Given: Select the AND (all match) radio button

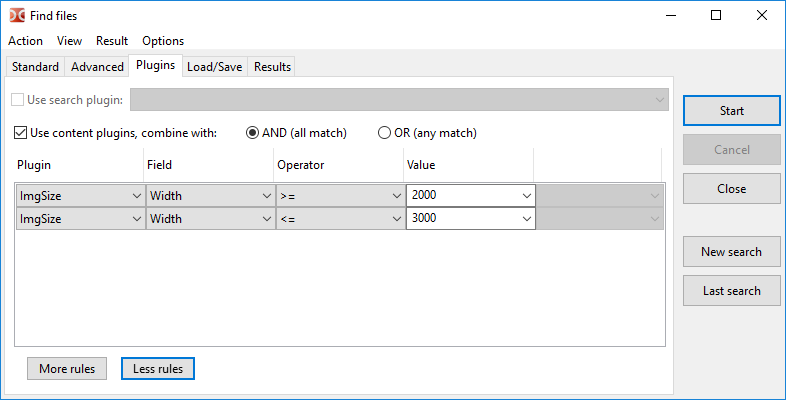Looking at the screenshot, I should pyautogui.click(x=253, y=133).
